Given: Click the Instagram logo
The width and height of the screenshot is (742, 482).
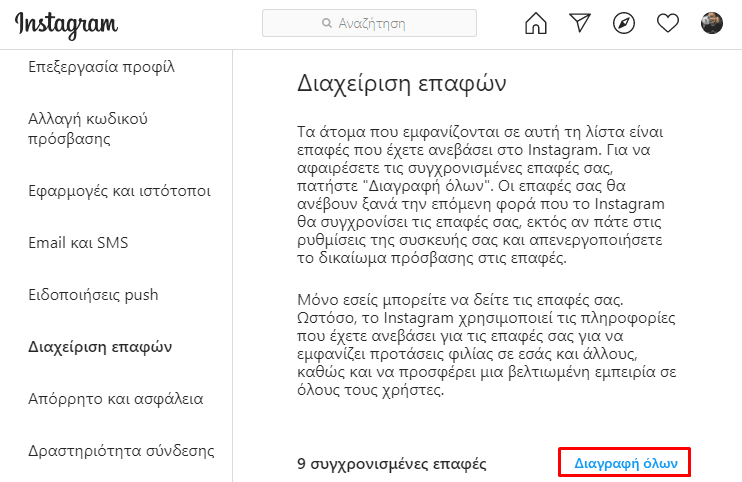Looking at the screenshot, I should pos(66,25).
